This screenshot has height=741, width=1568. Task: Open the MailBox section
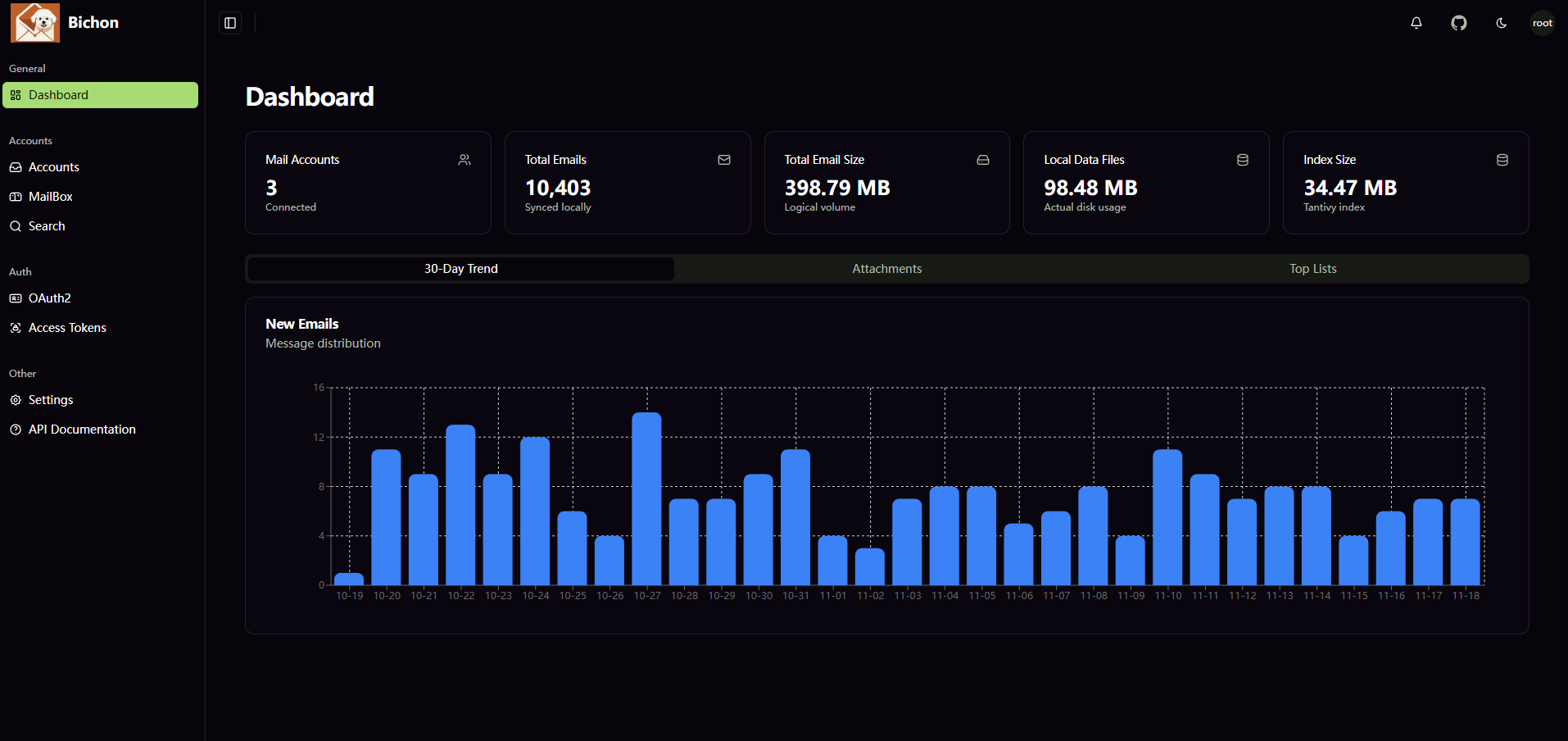tap(50, 196)
